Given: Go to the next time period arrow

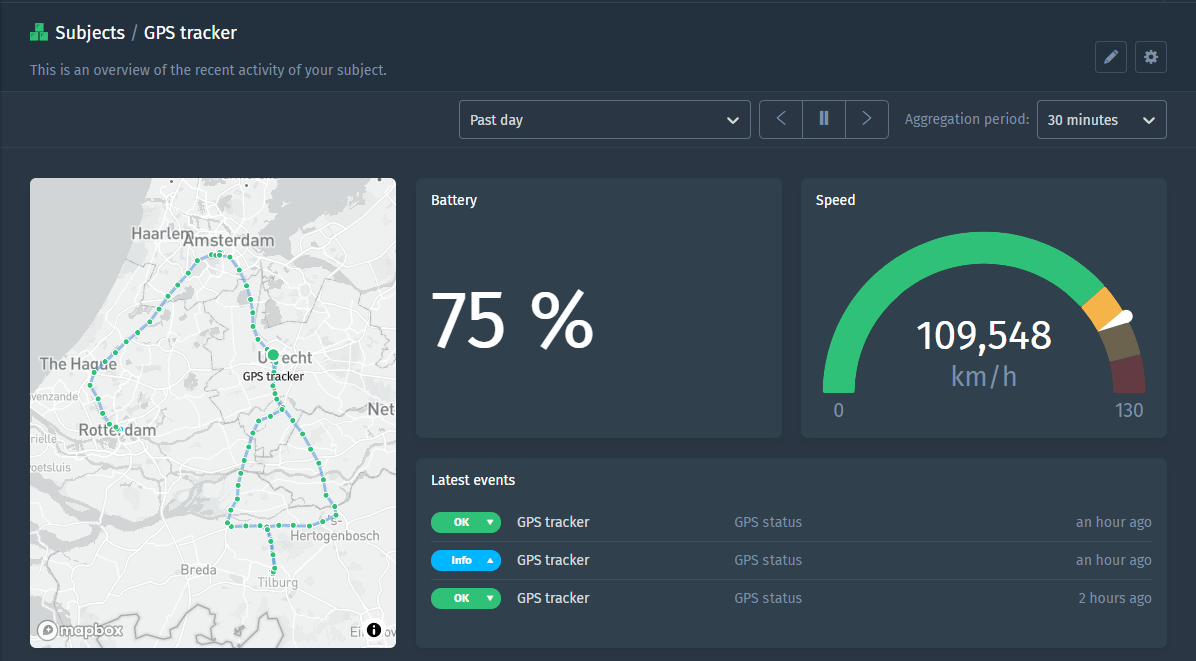Looking at the screenshot, I should 867,119.
